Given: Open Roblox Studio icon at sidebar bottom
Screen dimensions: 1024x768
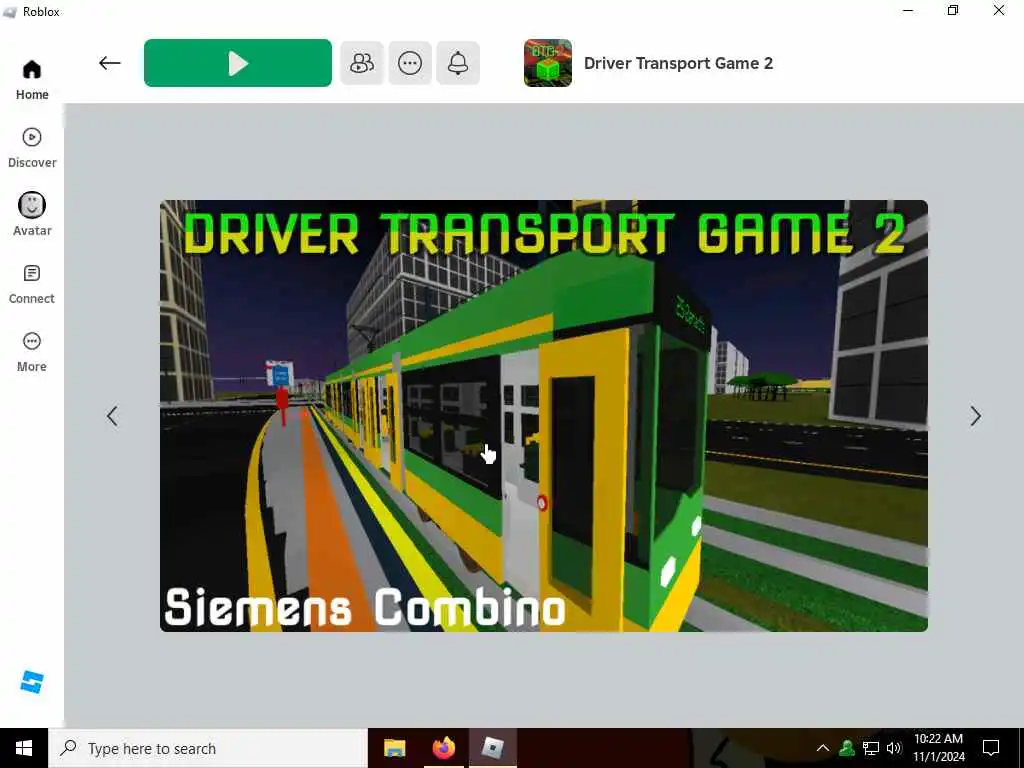Looking at the screenshot, I should click(32, 682).
